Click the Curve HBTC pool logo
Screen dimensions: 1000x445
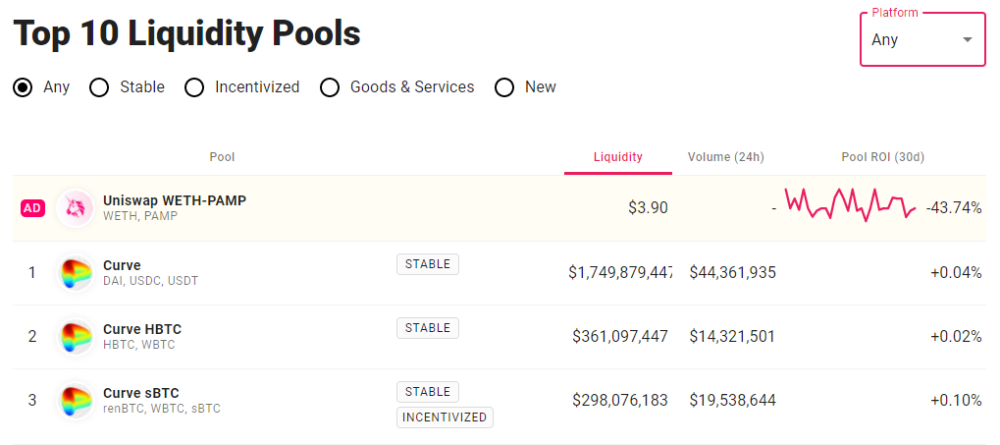pyautogui.click(x=75, y=337)
